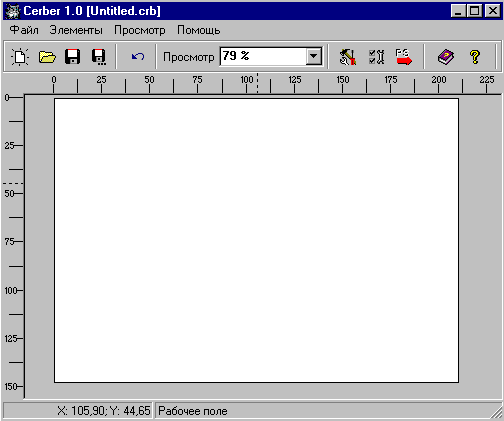Click the Просмотр label in the toolbar
This screenshot has width=504, height=421.
(188, 57)
